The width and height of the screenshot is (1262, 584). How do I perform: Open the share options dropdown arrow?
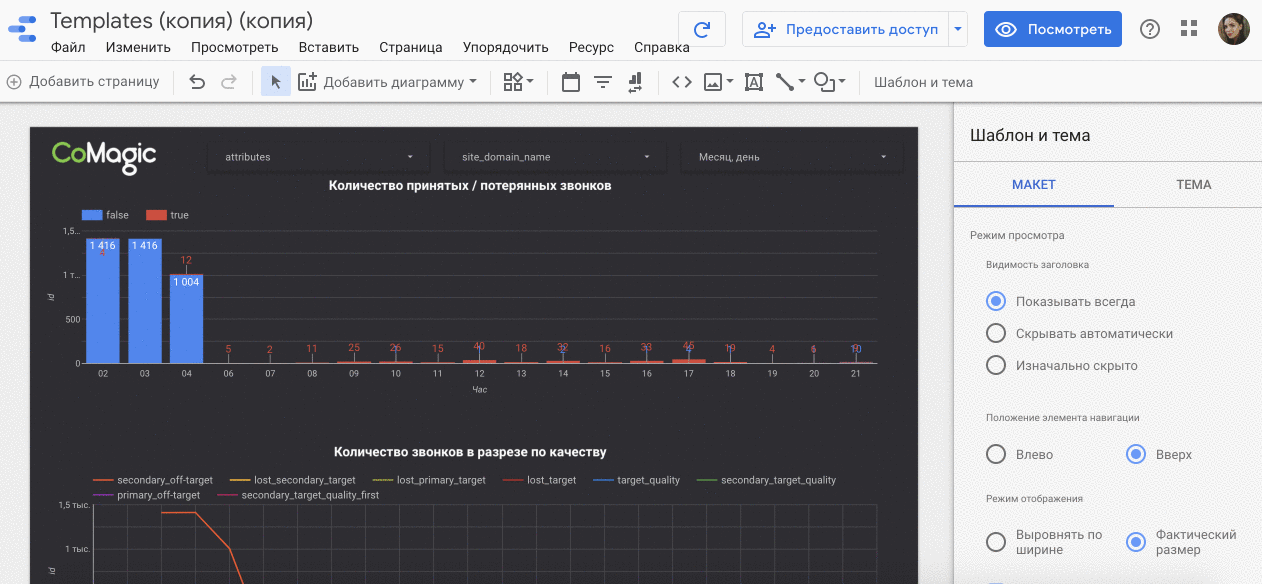coord(959,29)
